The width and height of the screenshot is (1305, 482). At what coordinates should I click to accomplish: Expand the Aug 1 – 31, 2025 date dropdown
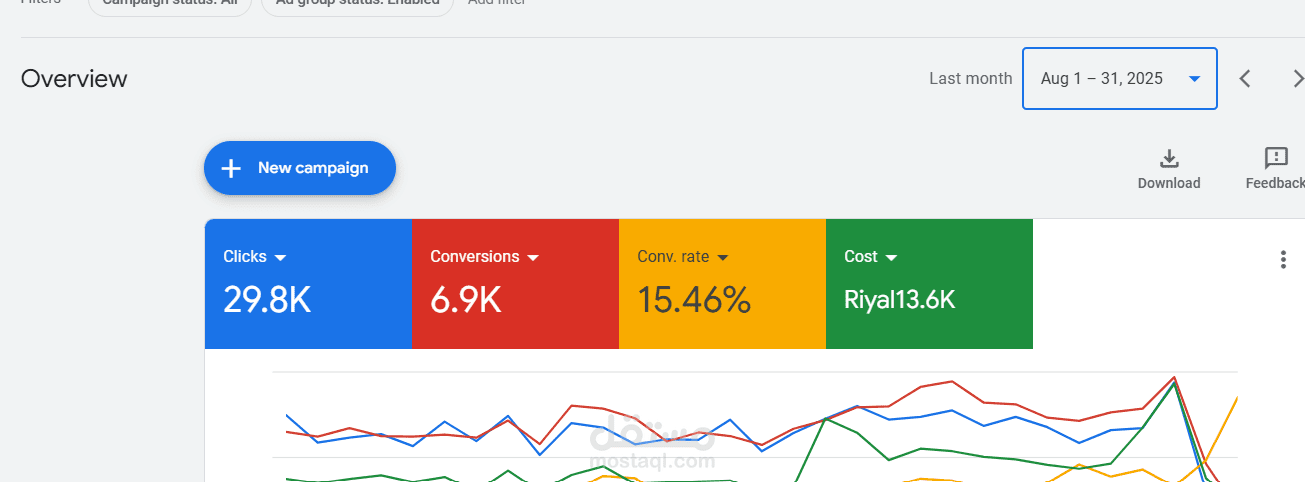(1120, 78)
